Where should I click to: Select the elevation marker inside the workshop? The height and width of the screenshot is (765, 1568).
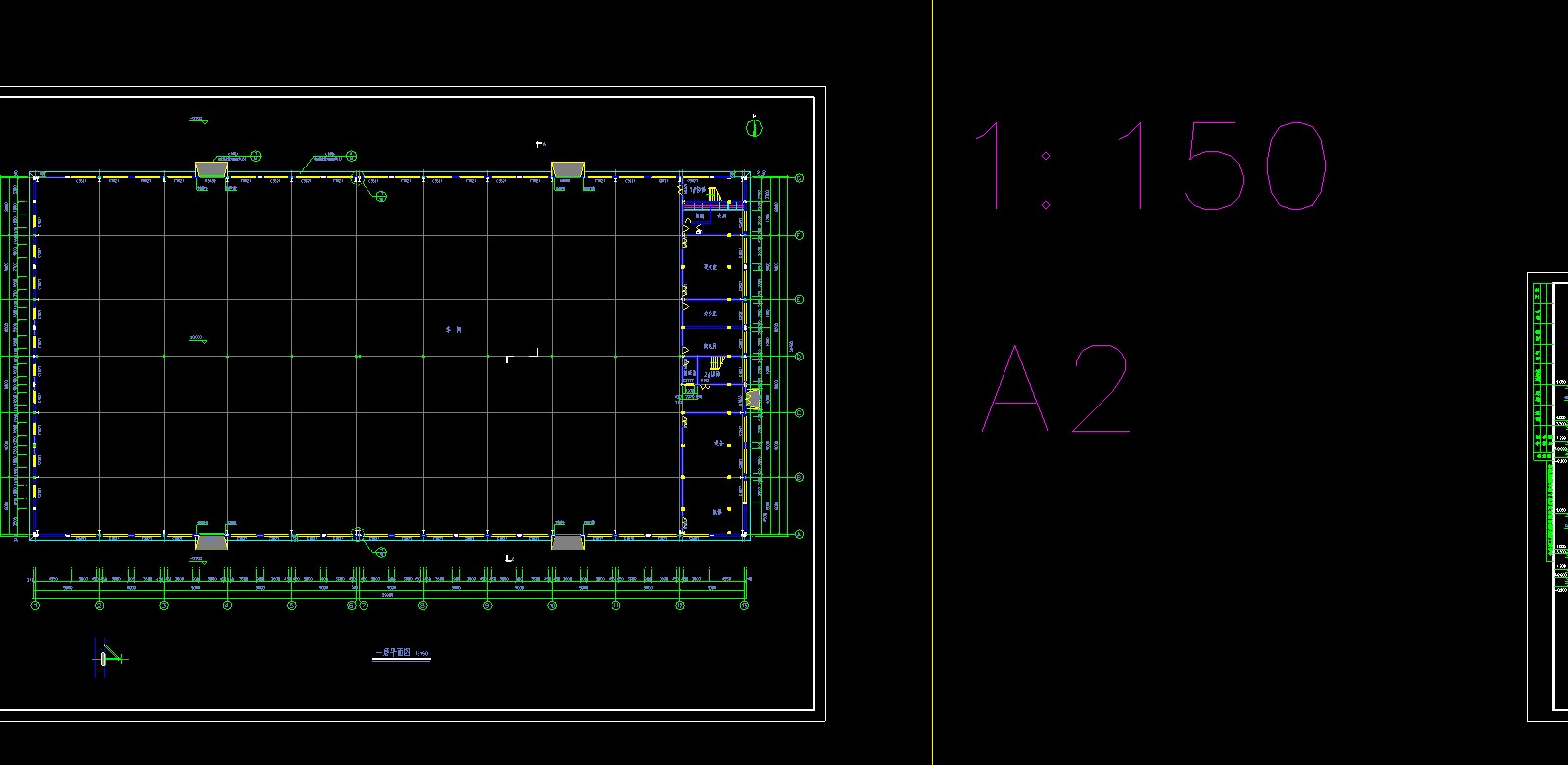197,339
